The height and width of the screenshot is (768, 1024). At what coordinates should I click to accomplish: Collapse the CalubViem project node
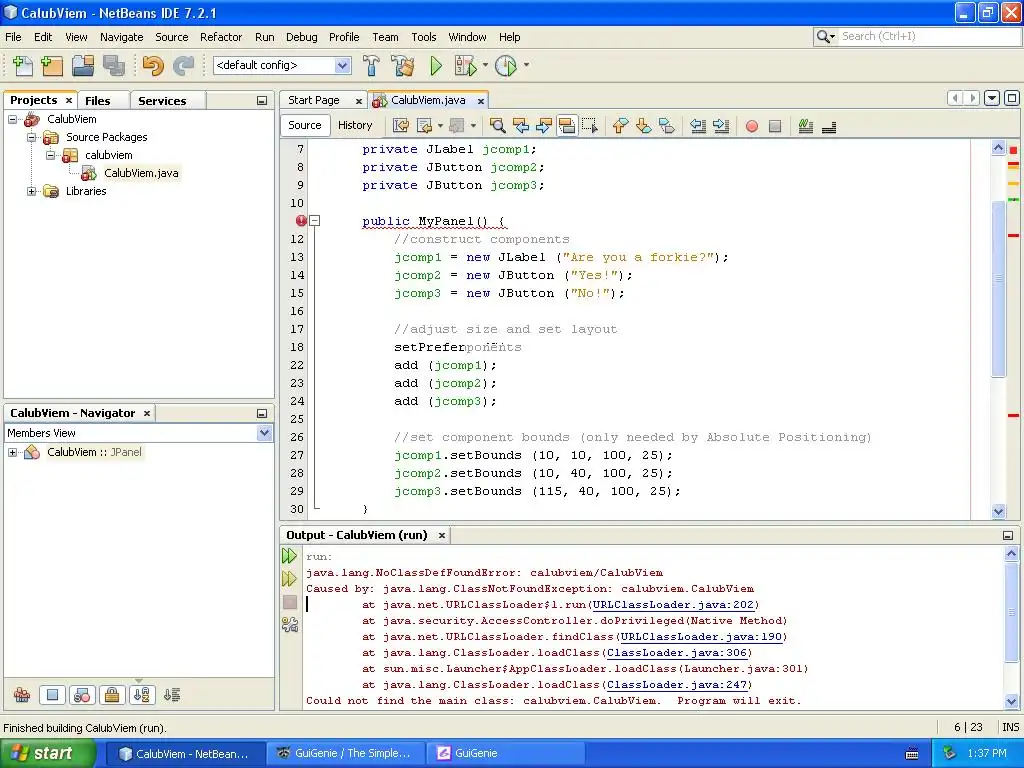pyautogui.click(x=12, y=120)
